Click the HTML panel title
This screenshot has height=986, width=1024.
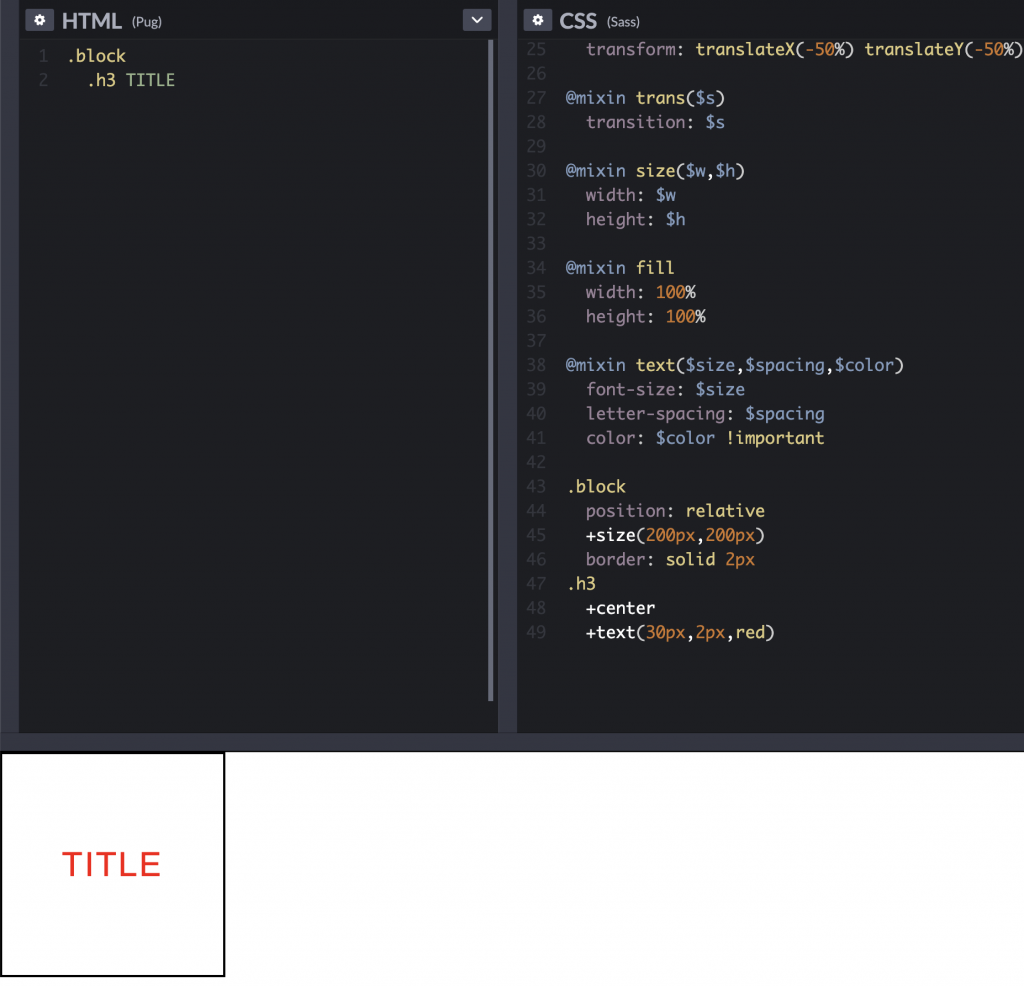coord(92,21)
